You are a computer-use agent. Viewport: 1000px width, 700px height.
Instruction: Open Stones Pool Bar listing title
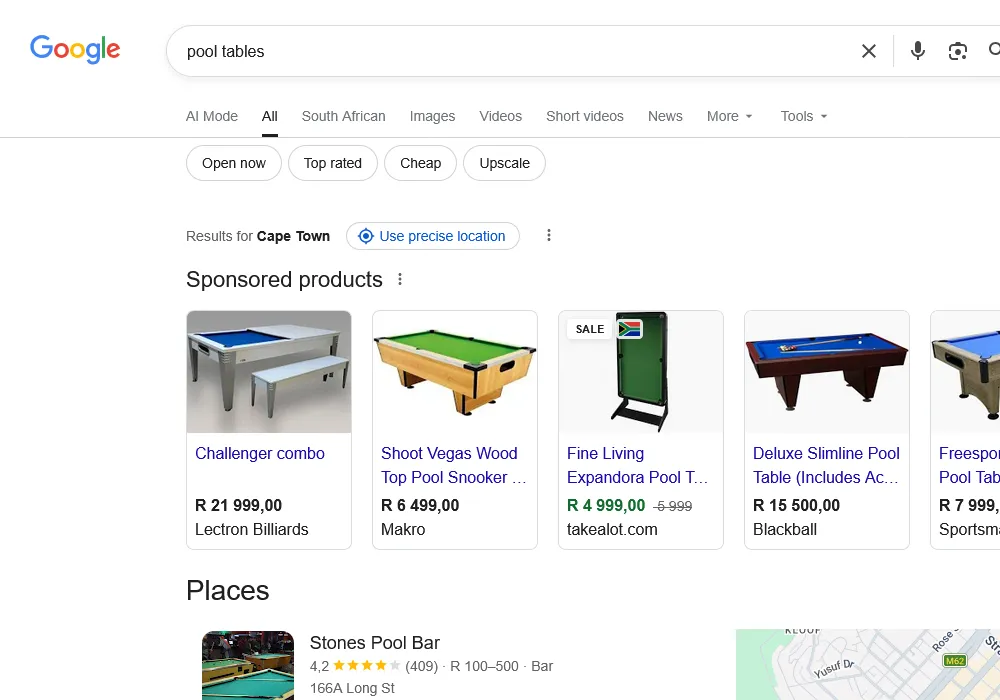pos(375,643)
